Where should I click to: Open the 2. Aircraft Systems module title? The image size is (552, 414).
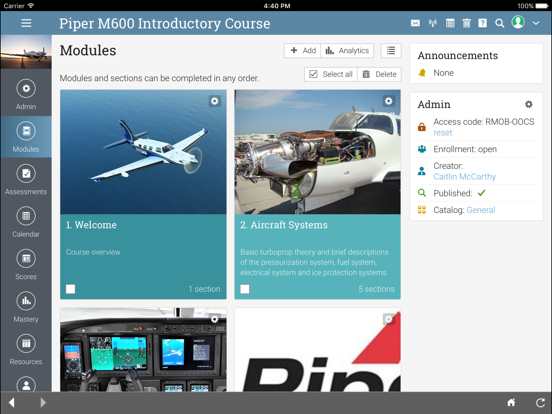(284, 225)
